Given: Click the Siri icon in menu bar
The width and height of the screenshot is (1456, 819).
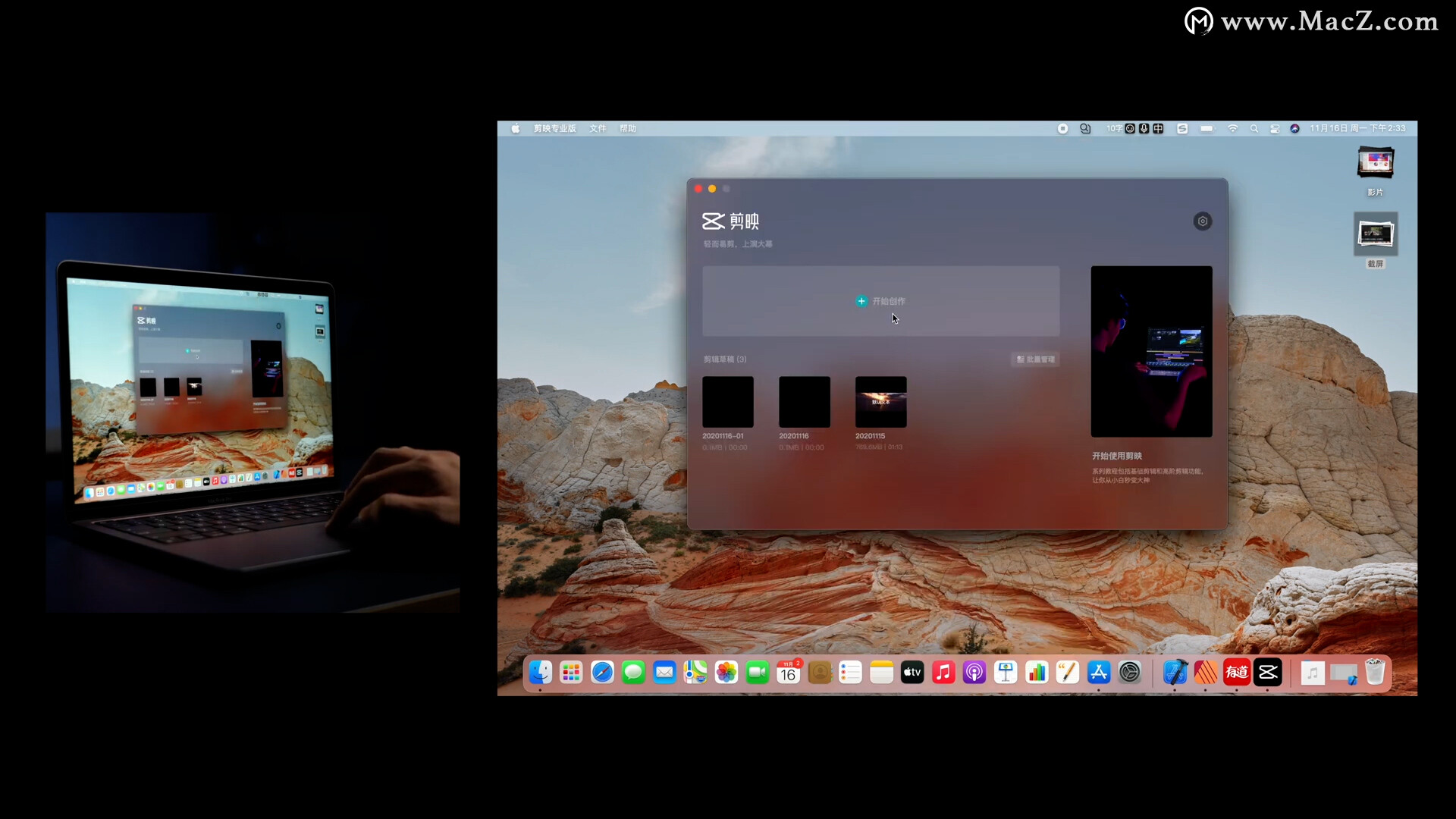Looking at the screenshot, I should (x=1294, y=129).
